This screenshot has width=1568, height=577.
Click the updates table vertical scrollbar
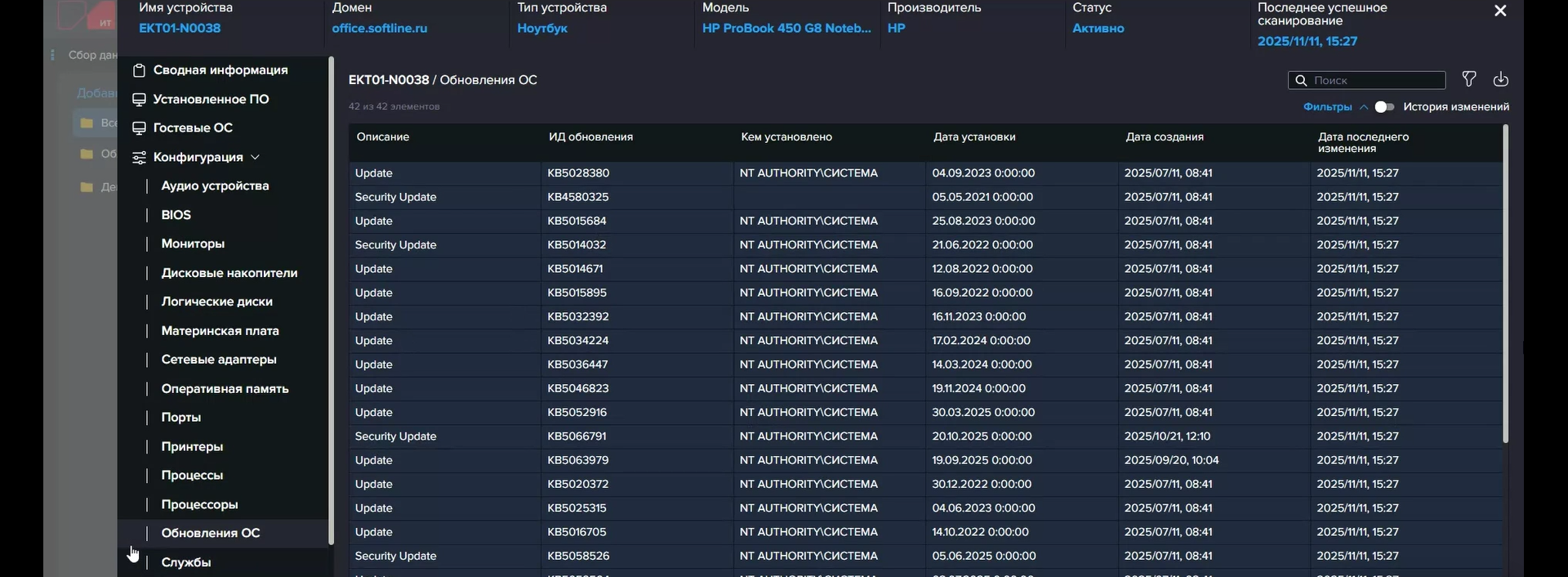1505,283
